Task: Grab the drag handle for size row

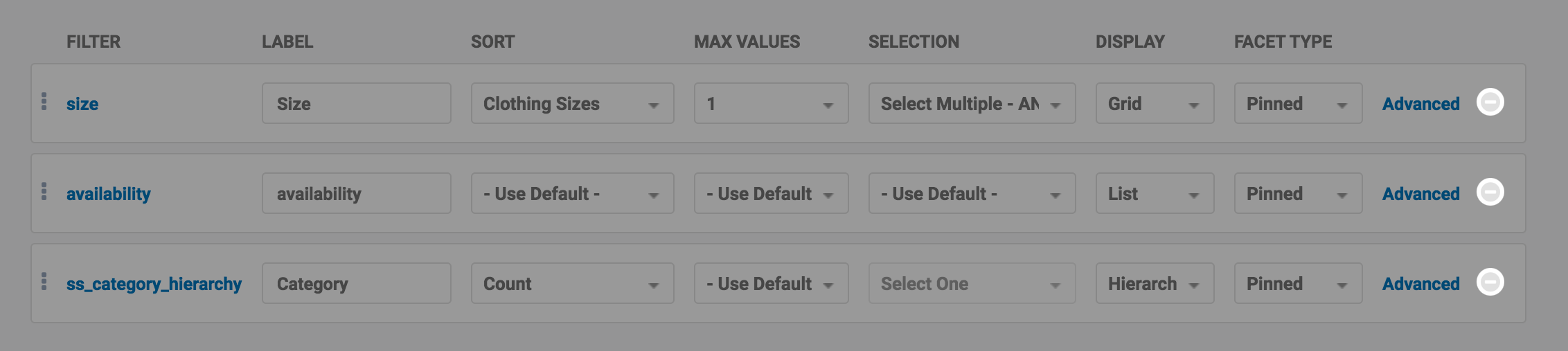Action: tap(44, 102)
